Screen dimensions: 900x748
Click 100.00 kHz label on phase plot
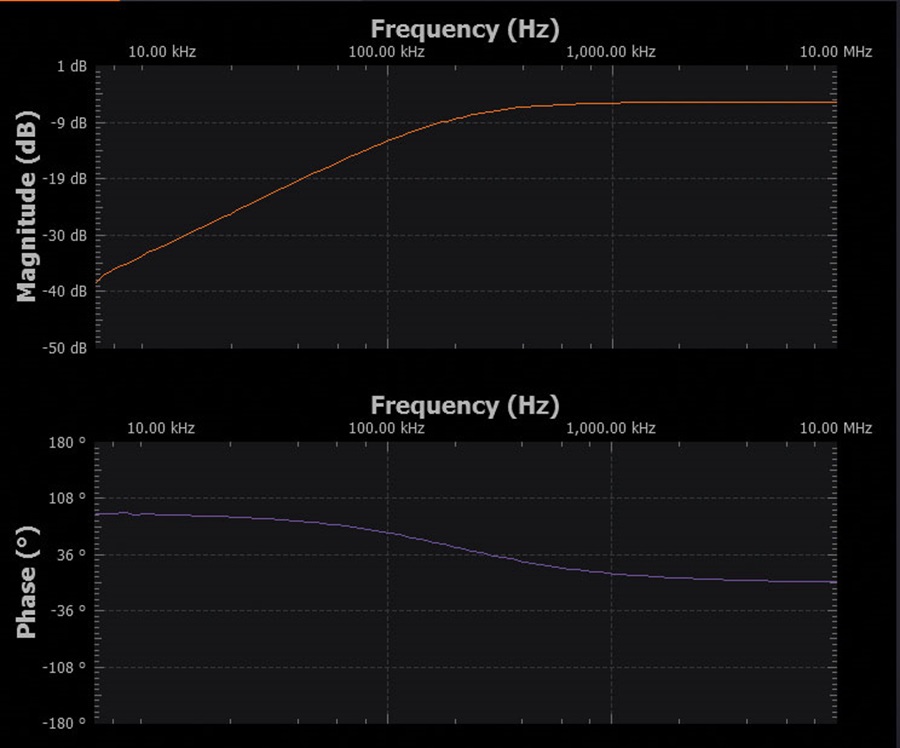[x=386, y=428]
